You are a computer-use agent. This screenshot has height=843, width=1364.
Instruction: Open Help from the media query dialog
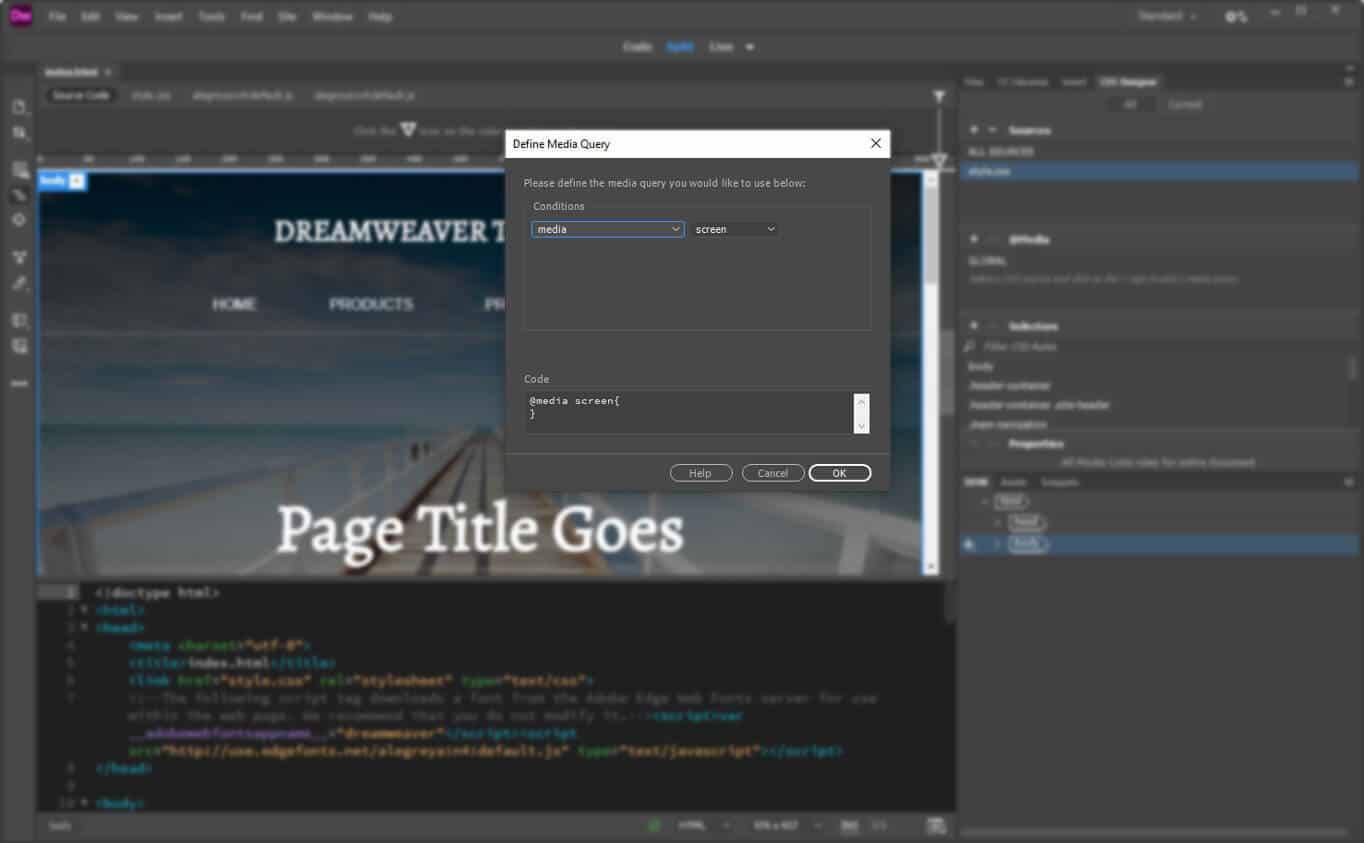(700, 473)
